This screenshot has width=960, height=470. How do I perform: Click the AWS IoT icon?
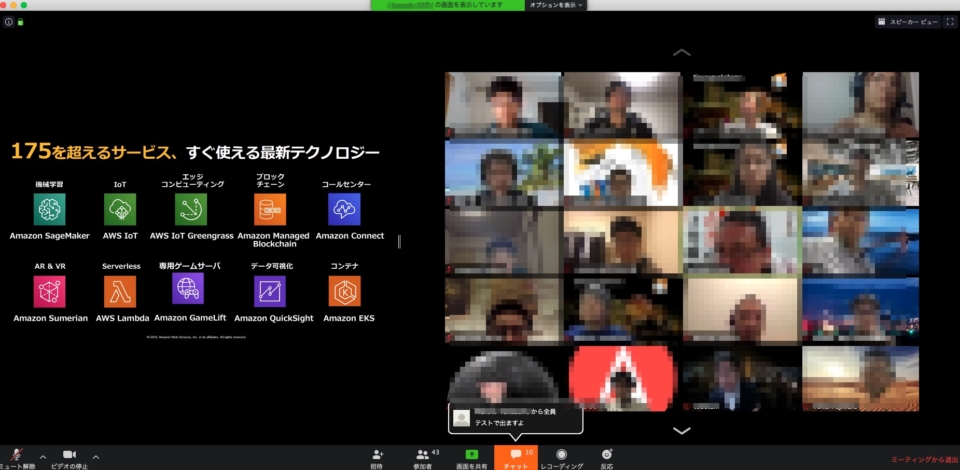point(120,209)
